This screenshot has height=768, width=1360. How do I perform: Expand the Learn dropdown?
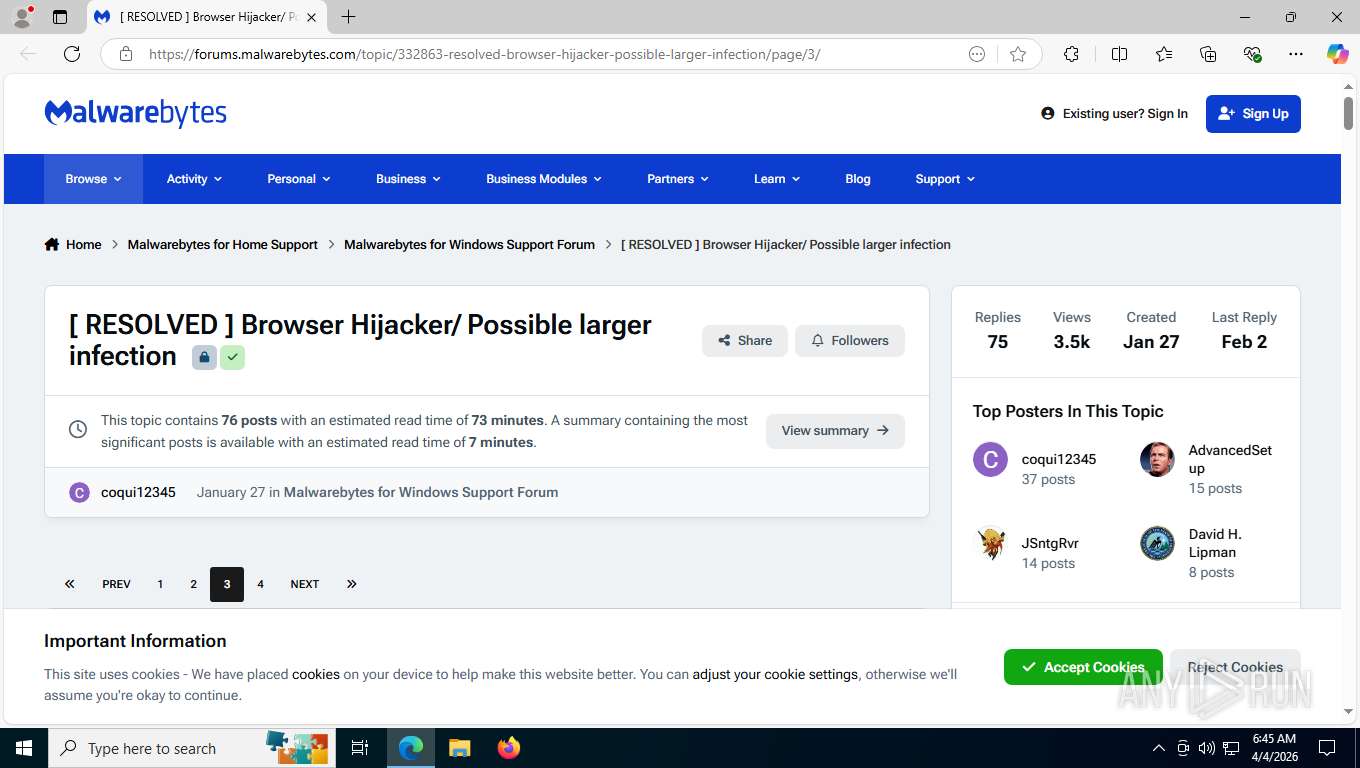(777, 179)
